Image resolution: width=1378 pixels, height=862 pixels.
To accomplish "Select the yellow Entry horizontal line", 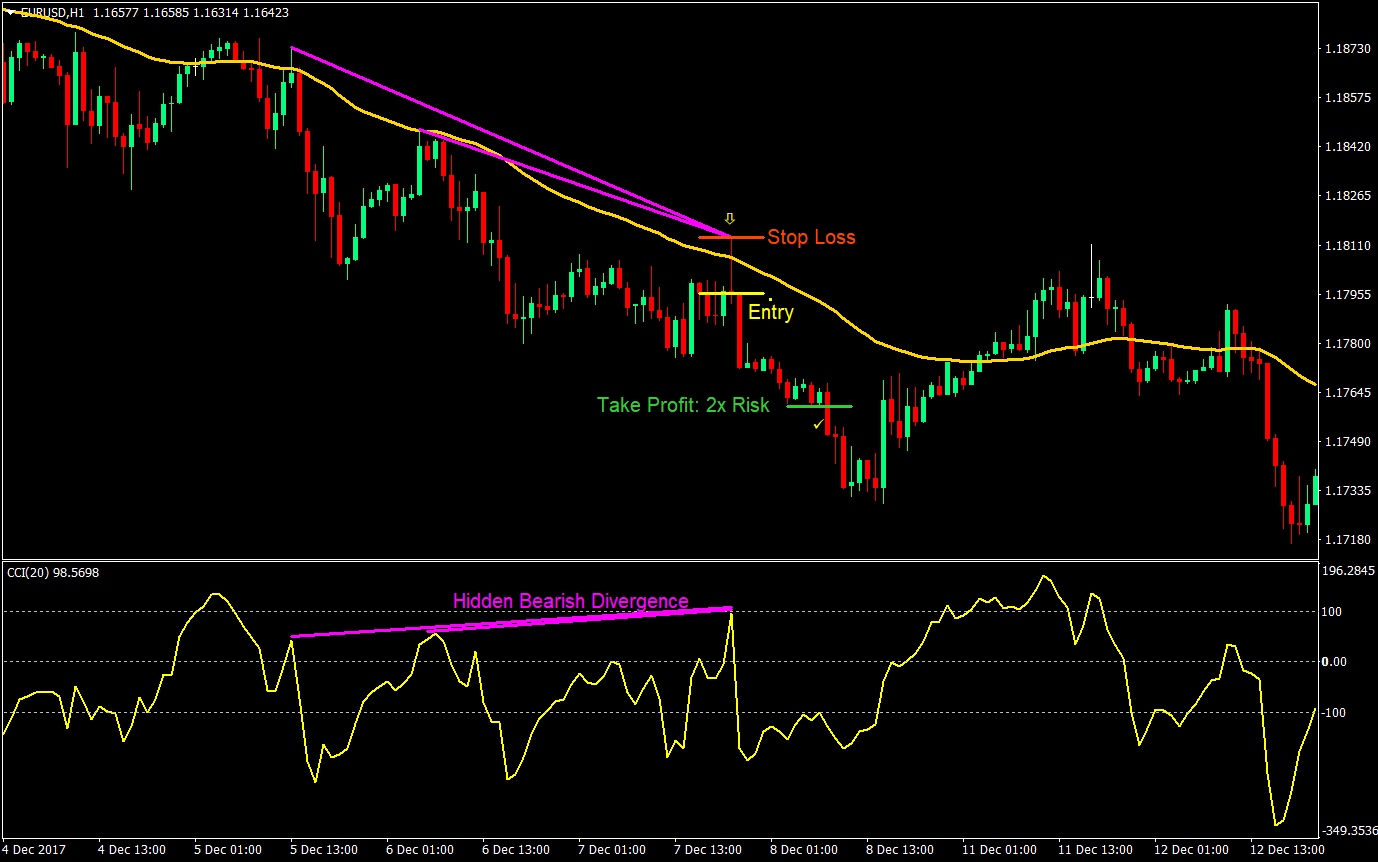I will (731, 293).
